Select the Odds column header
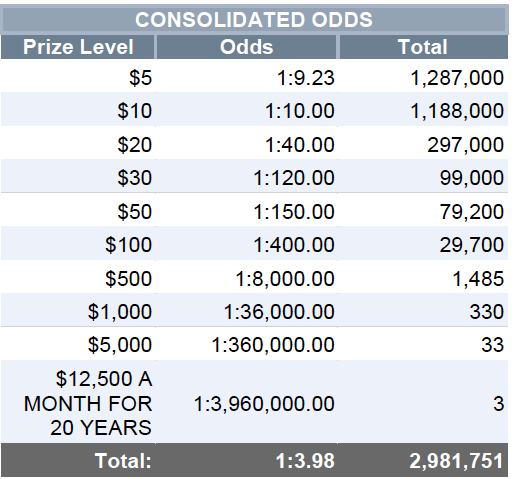The height and width of the screenshot is (479, 514). (246, 47)
